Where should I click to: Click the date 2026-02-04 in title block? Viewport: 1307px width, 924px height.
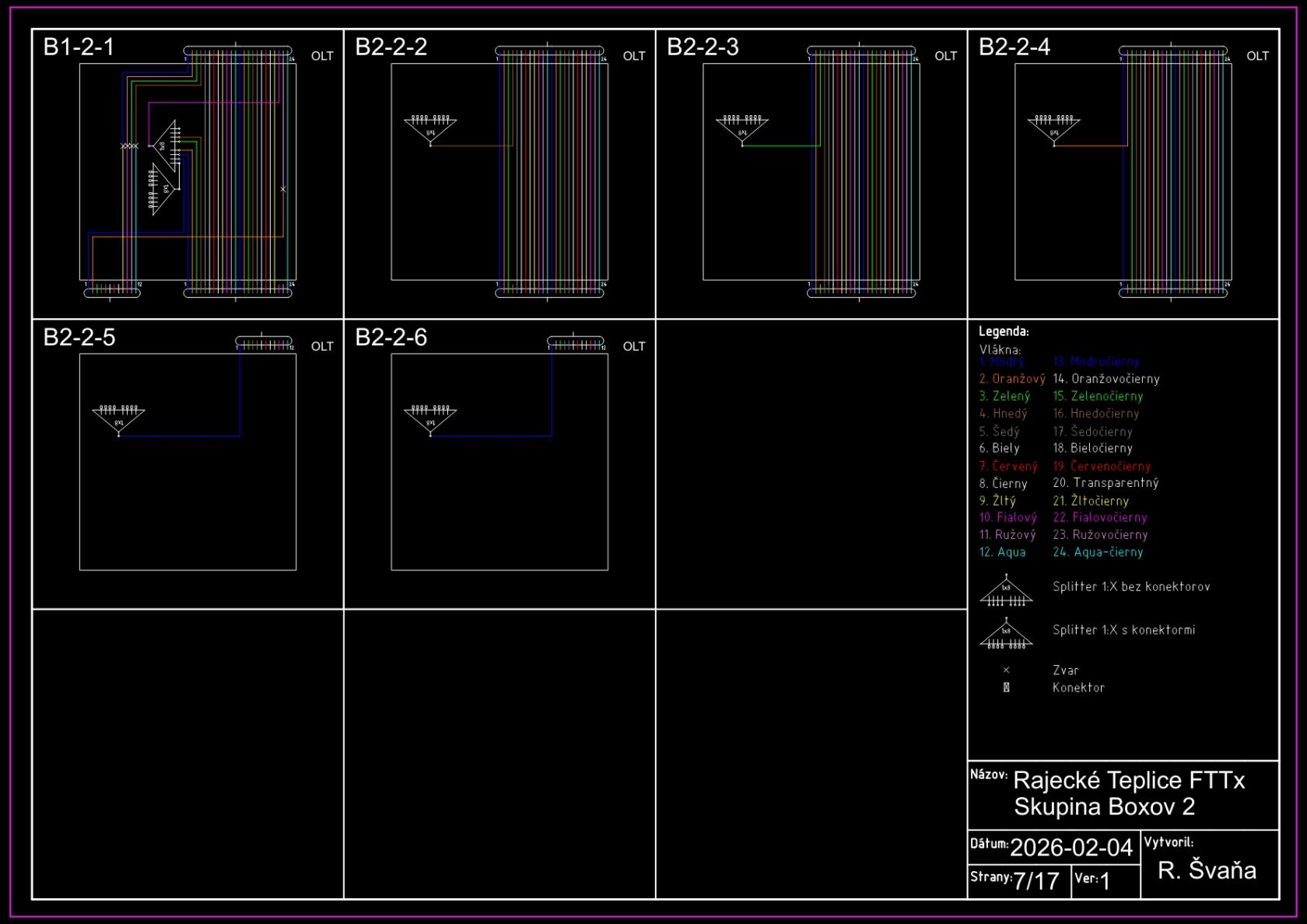pyautogui.click(x=1070, y=848)
